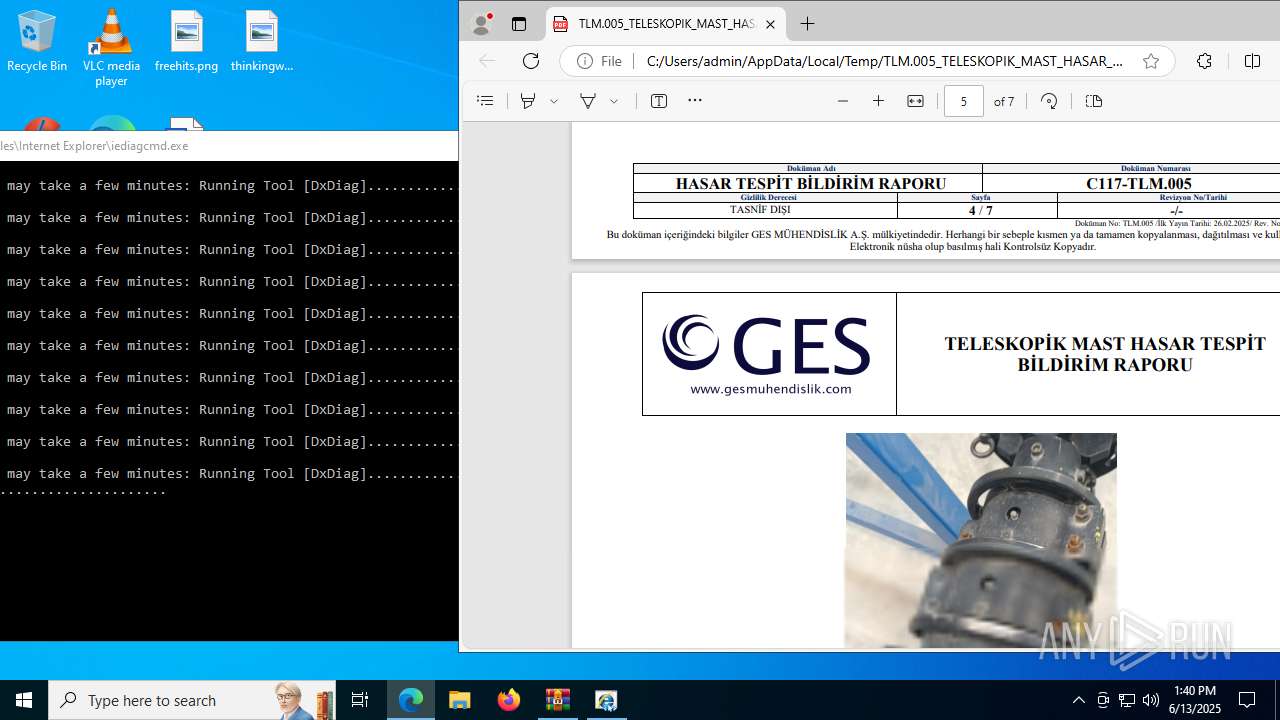1280x720 pixels.
Task: Launch Firefox from the taskbar
Action: pyautogui.click(x=509, y=700)
